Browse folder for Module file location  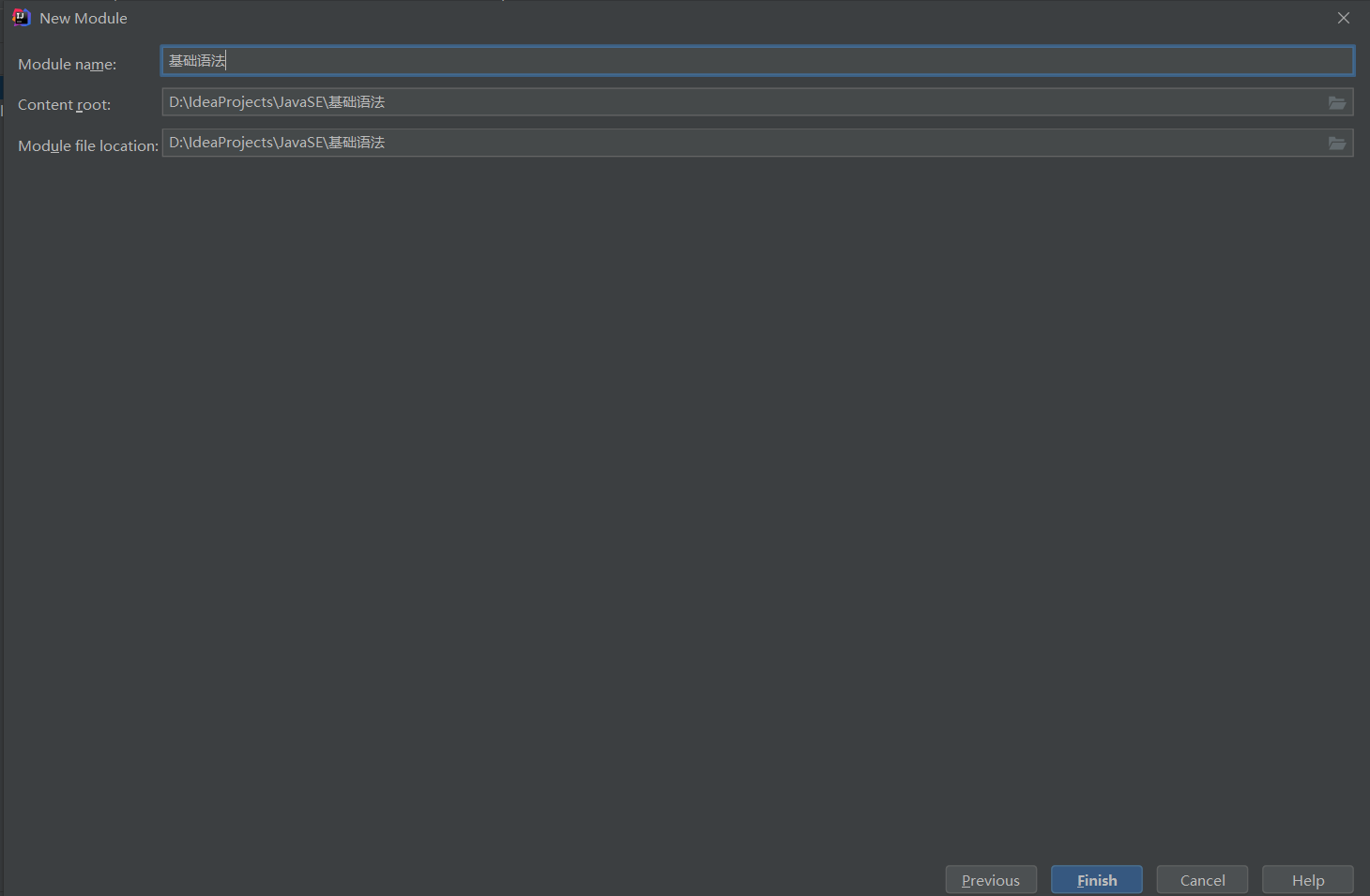(1337, 143)
